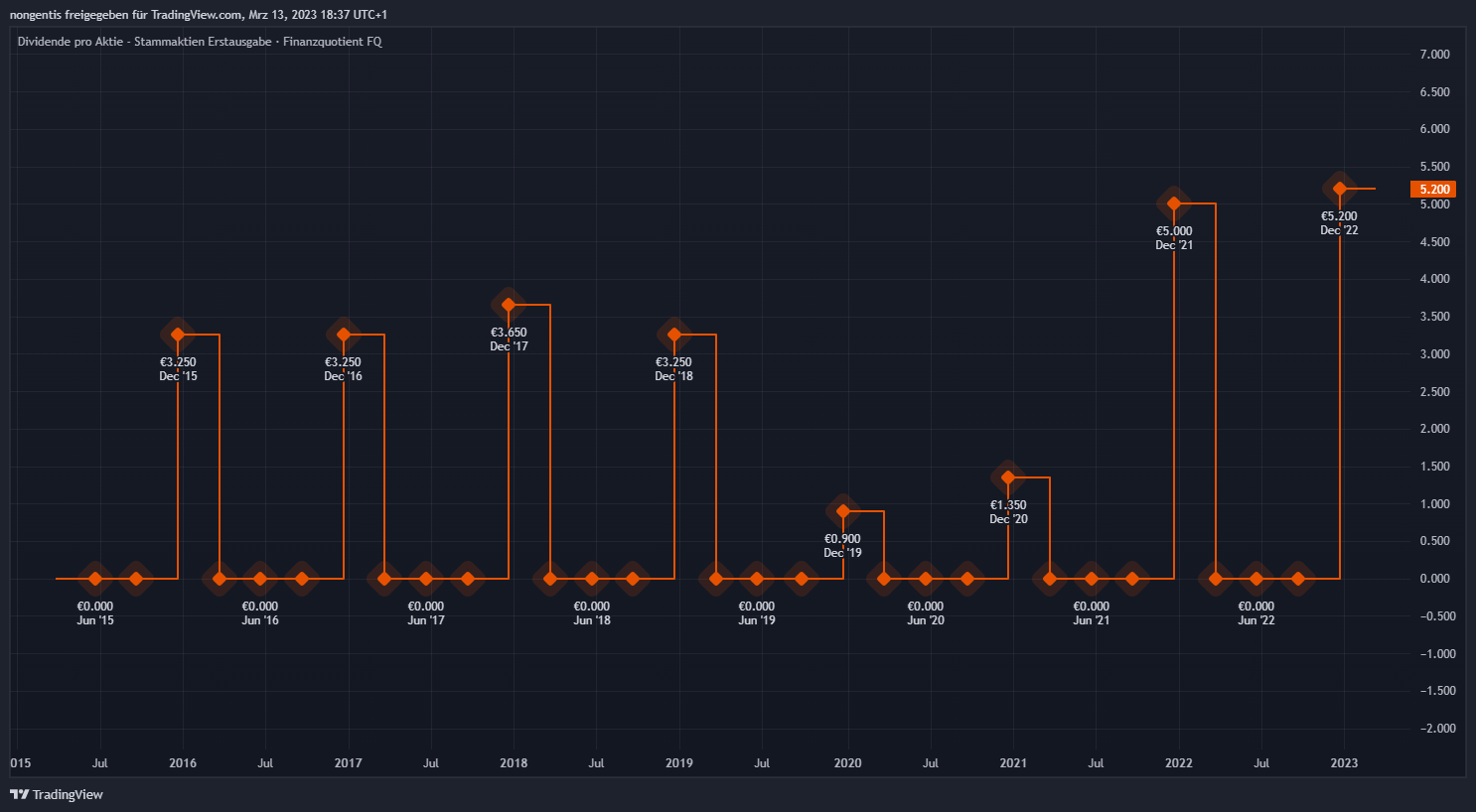Click the Dec '17 €3.650 data point
Screen dimensions: 1476x812
(509, 305)
